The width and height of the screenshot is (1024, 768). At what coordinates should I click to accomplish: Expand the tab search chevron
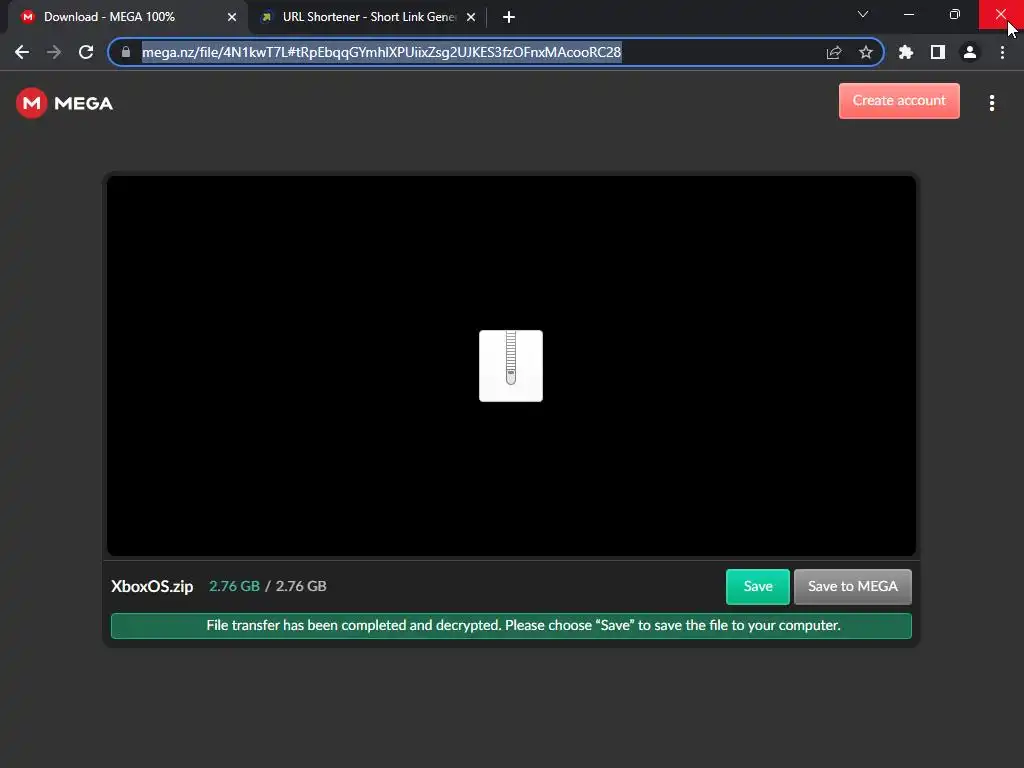[x=863, y=14]
